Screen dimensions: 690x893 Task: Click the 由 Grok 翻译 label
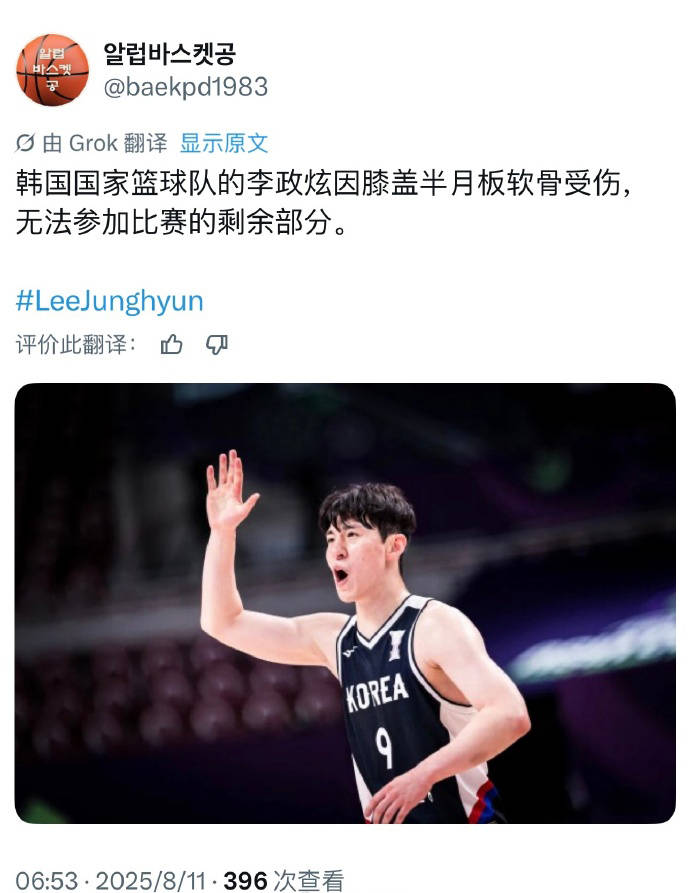tap(105, 143)
